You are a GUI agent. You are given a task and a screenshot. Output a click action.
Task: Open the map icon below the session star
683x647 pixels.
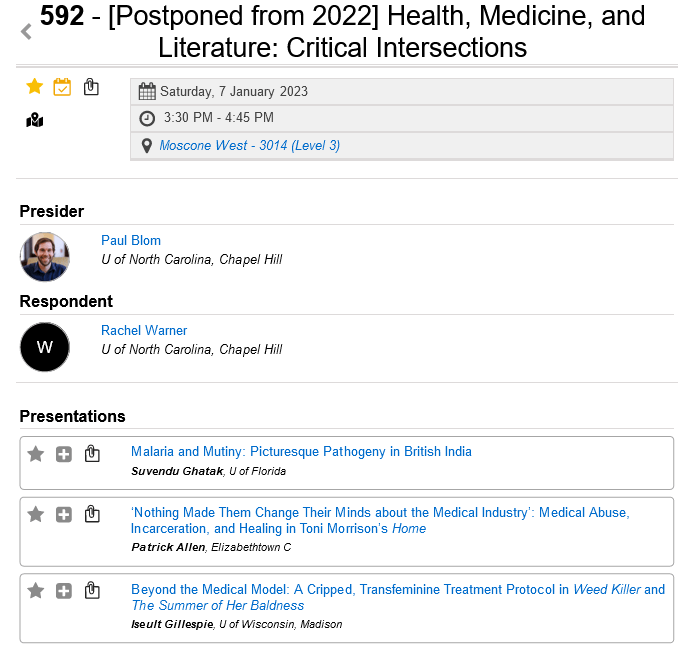(x=35, y=120)
